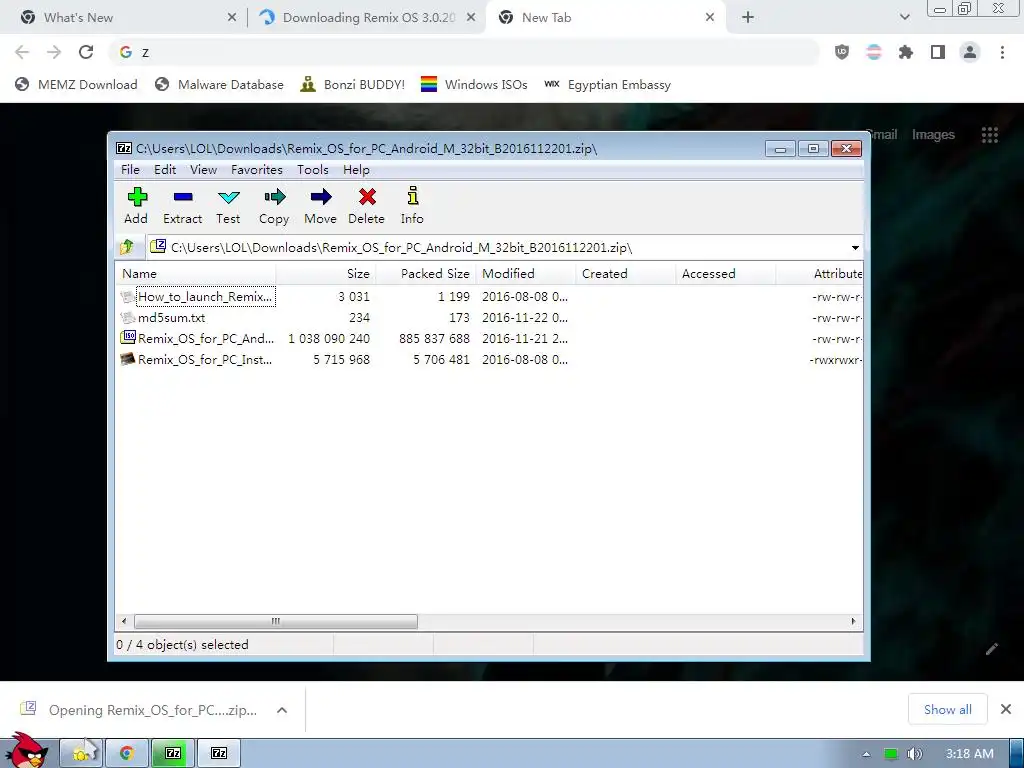Viewport: 1024px width, 768px height.
Task: Open the Egyptian Embassy bookmark
Action: pyautogui.click(x=607, y=85)
